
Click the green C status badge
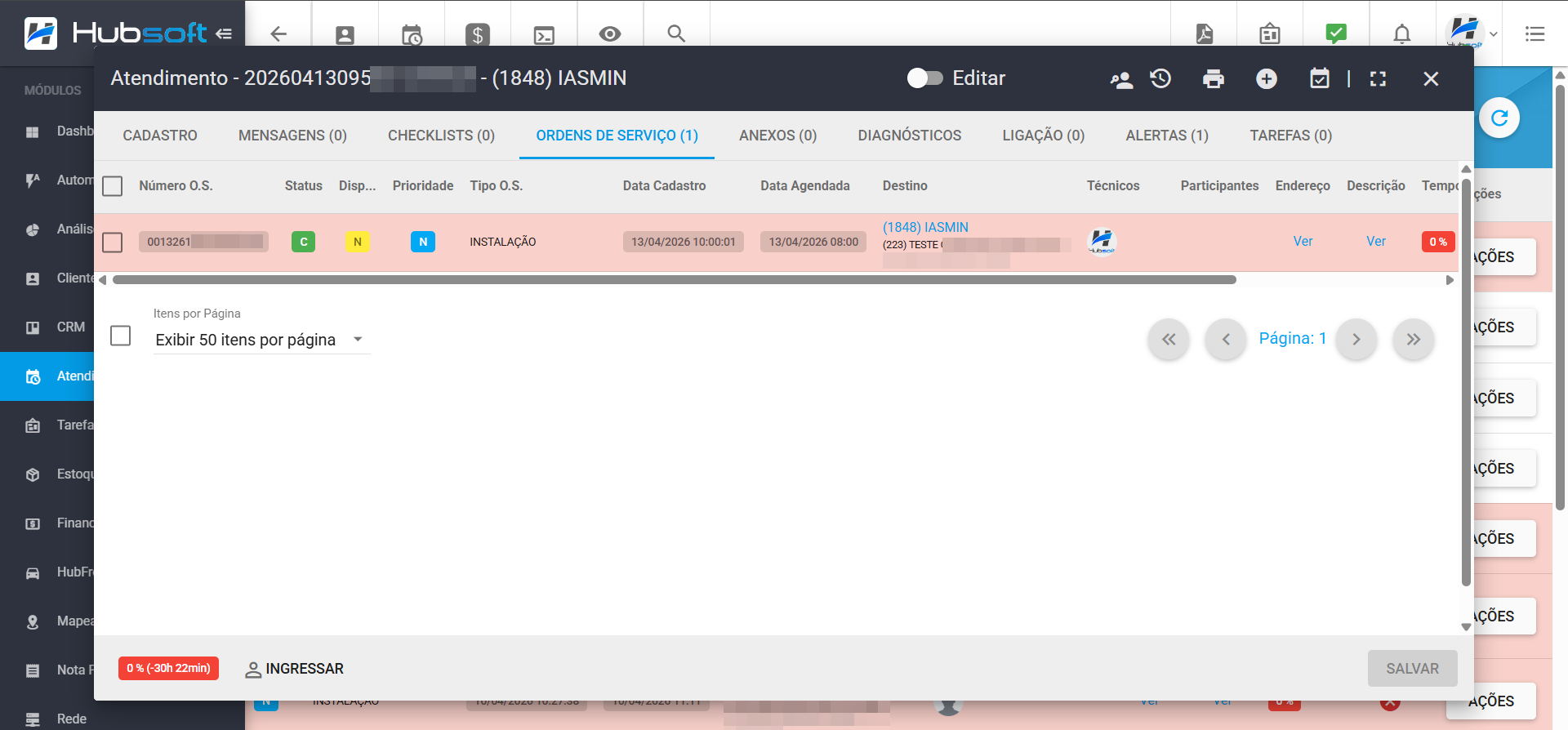coord(303,242)
